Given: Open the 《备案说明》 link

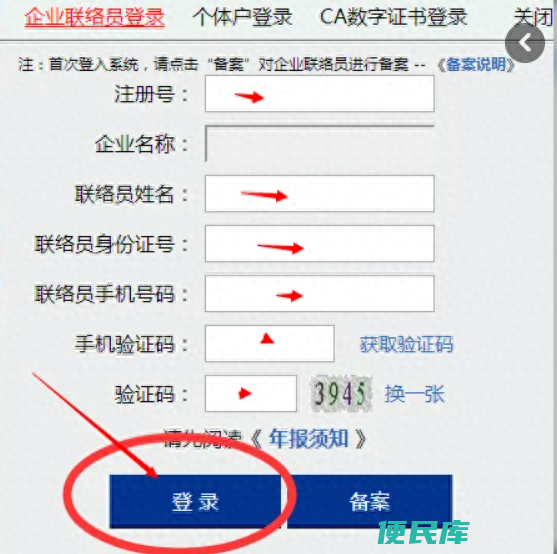Looking at the screenshot, I should click(476, 65).
